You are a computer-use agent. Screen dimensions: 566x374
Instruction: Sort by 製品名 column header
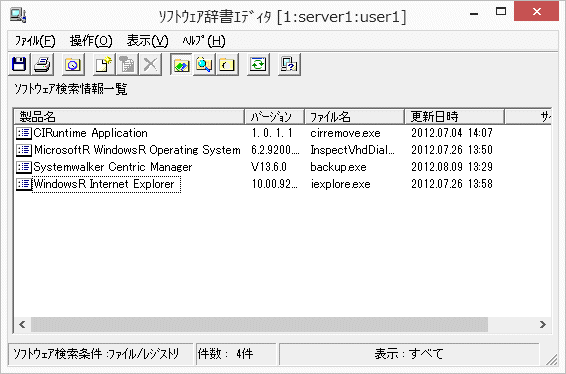point(129,117)
